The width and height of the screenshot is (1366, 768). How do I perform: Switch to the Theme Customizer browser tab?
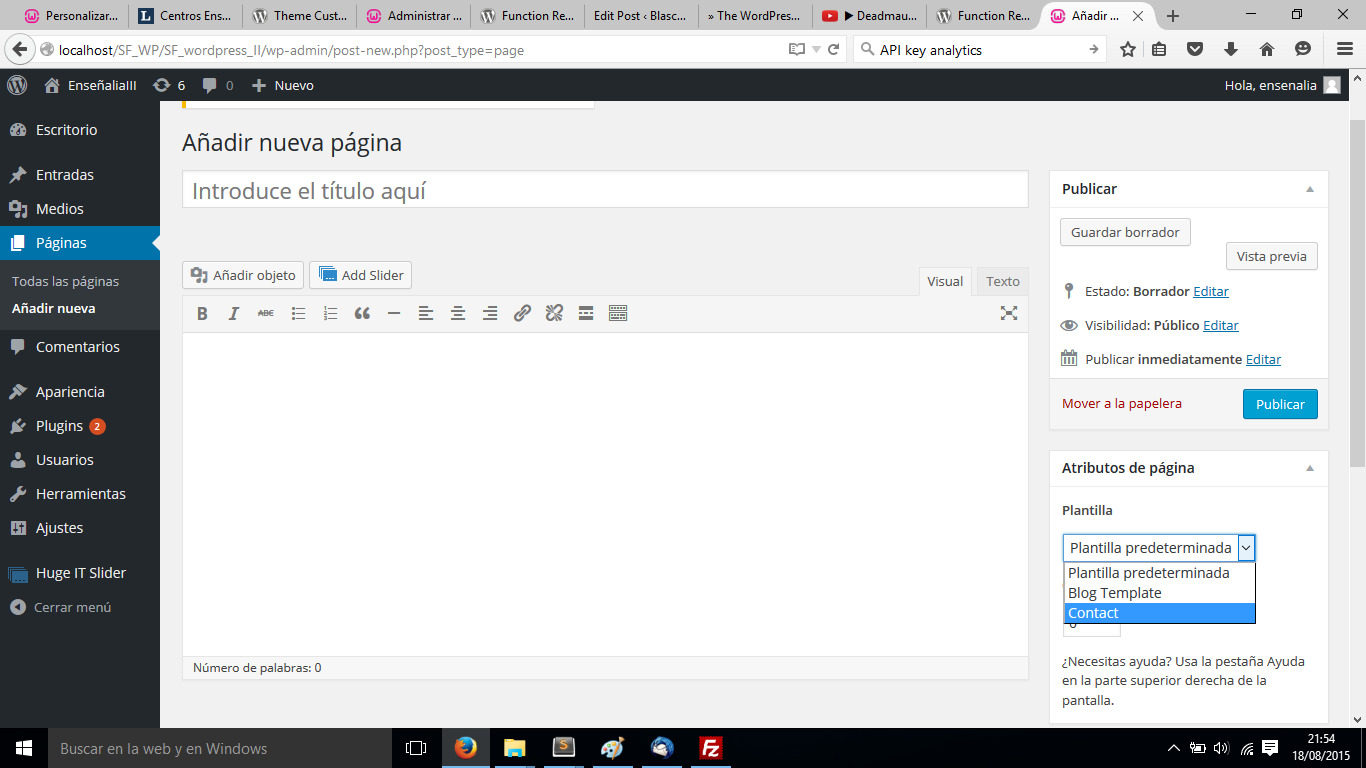click(301, 16)
